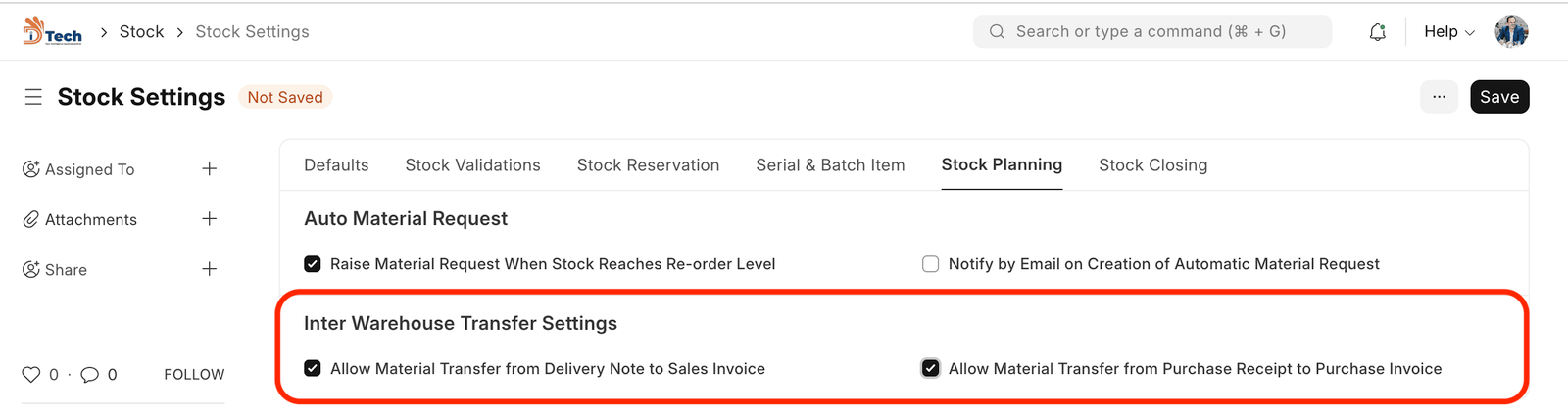The height and width of the screenshot is (417, 1568).
Task: Uncheck Purchase Receipt to Purchase Invoice transfer
Action: [931, 369]
